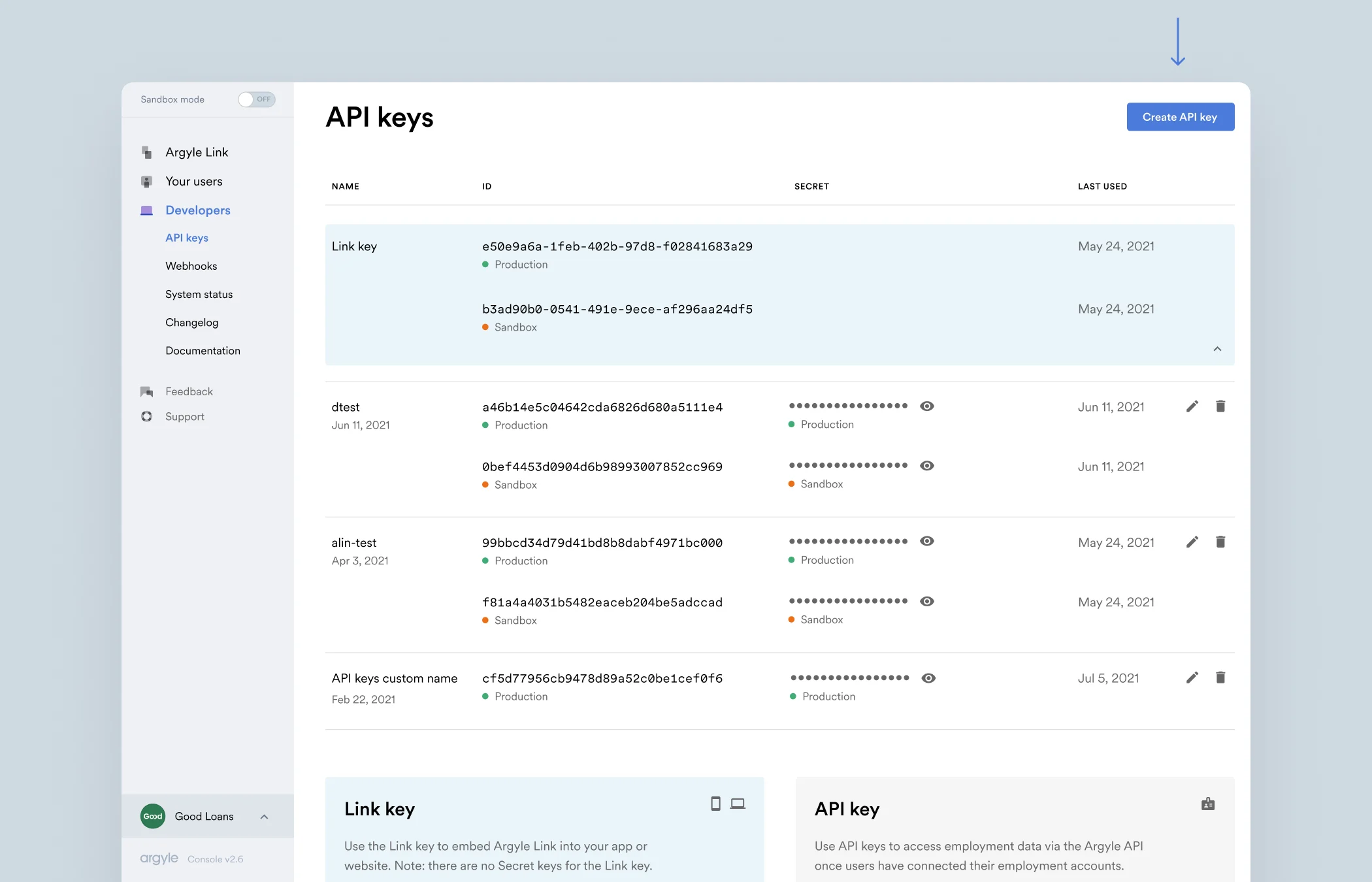Reveal alin-test Production secret
This screenshot has width=1372, height=882.
tap(926, 541)
